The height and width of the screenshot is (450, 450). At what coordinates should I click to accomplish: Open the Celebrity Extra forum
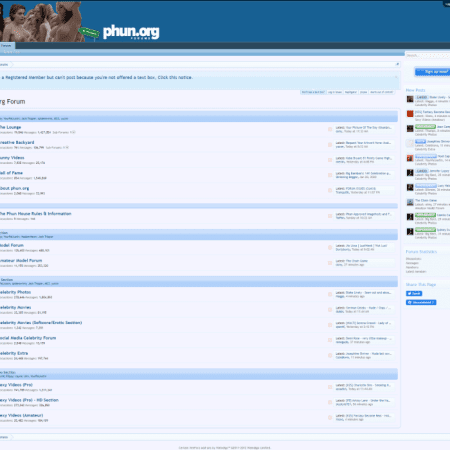pos(14,353)
